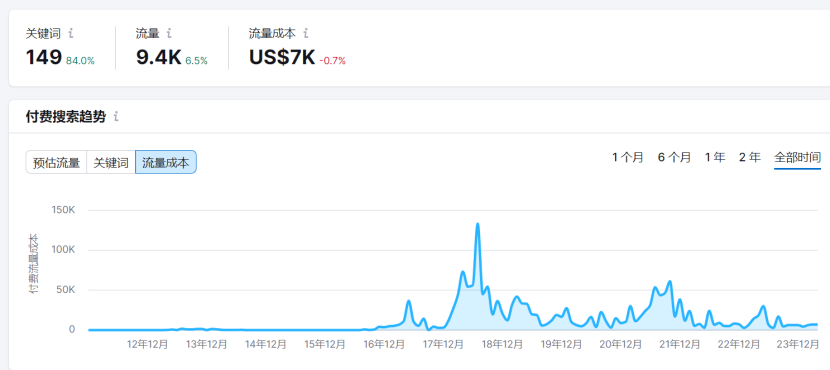Click the 17年12月 x-axis label
This screenshot has height=370, width=830.
point(443,345)
